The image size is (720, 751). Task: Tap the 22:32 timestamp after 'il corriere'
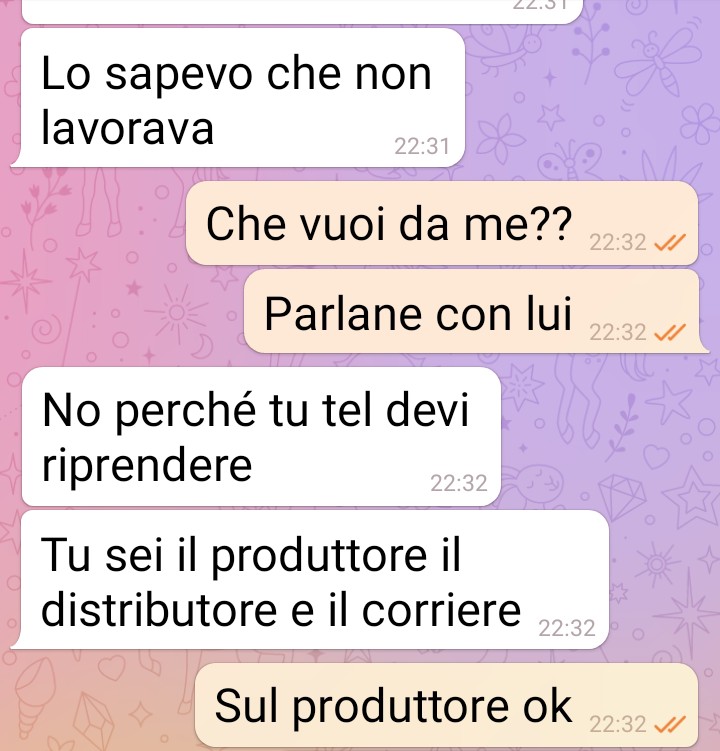pyautogui.click(x=567, y=628)
